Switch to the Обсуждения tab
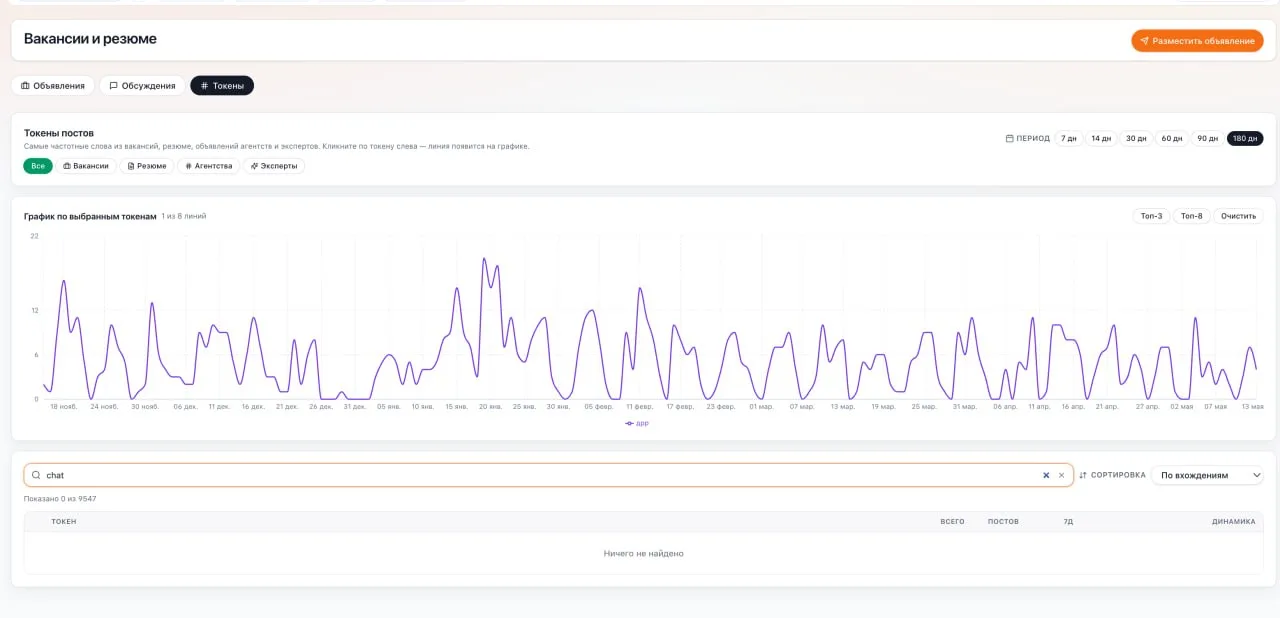 tap(142, 86)
